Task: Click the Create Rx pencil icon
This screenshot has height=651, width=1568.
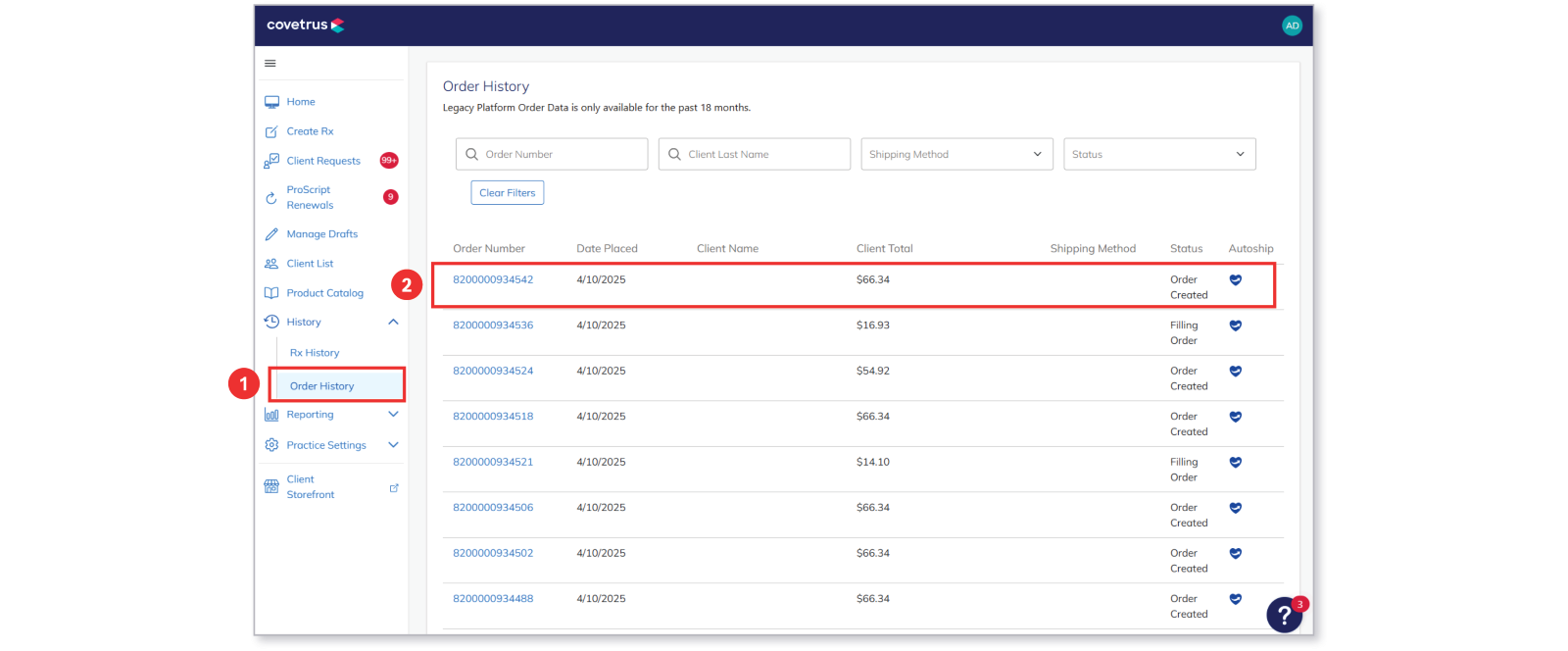Action: [x=271, y=131]
